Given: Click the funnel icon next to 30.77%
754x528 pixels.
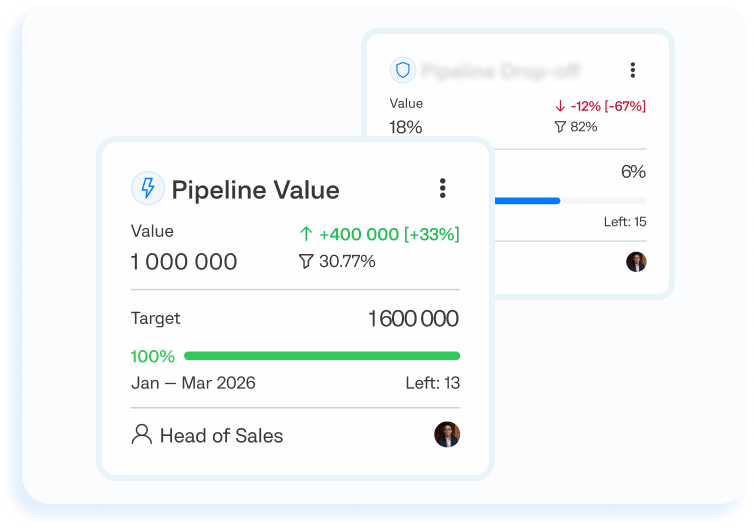Looking at the screenshot, I should pos(306,262).
